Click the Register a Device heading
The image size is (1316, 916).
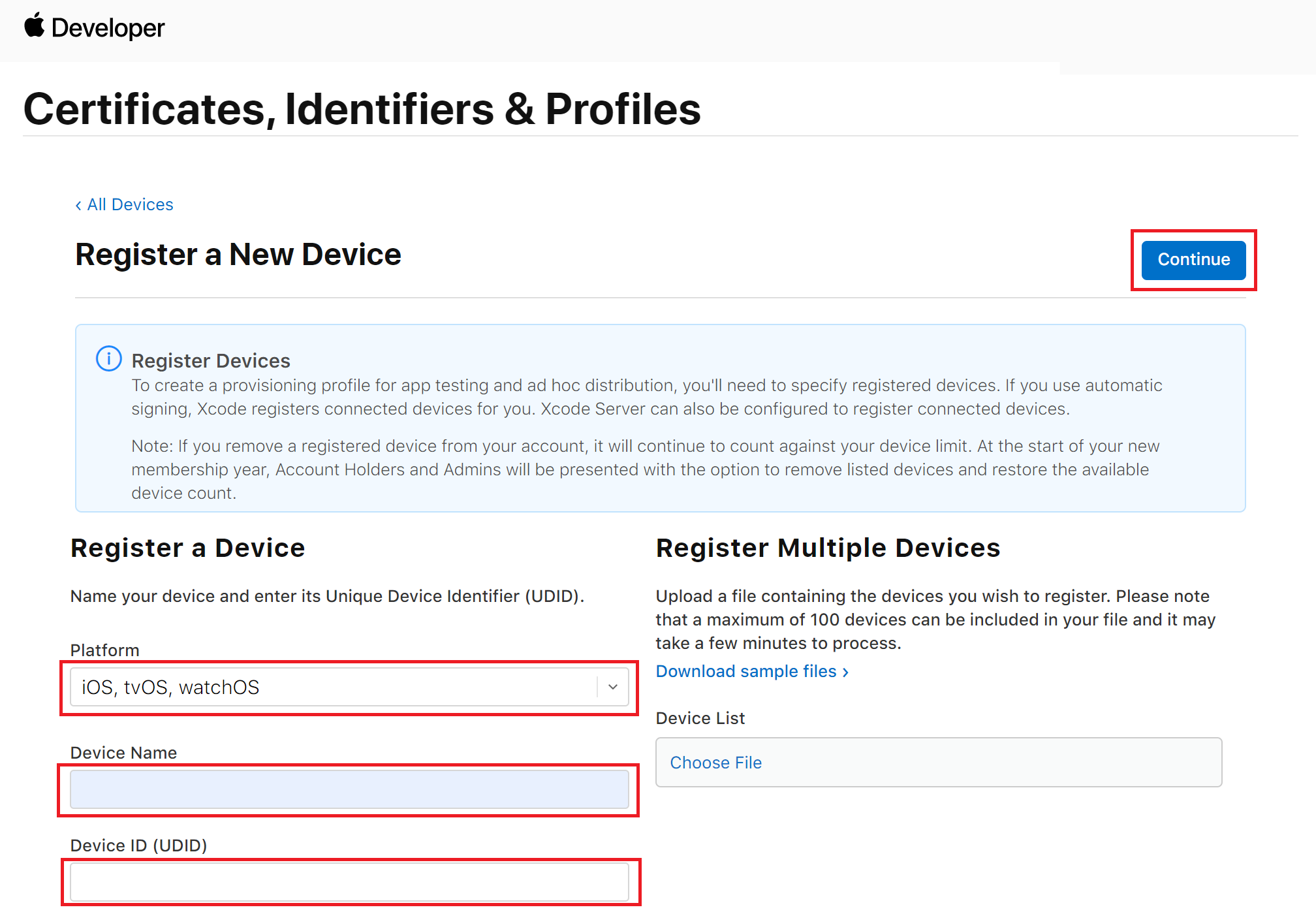pyautogui.click(x=188, y=548)
